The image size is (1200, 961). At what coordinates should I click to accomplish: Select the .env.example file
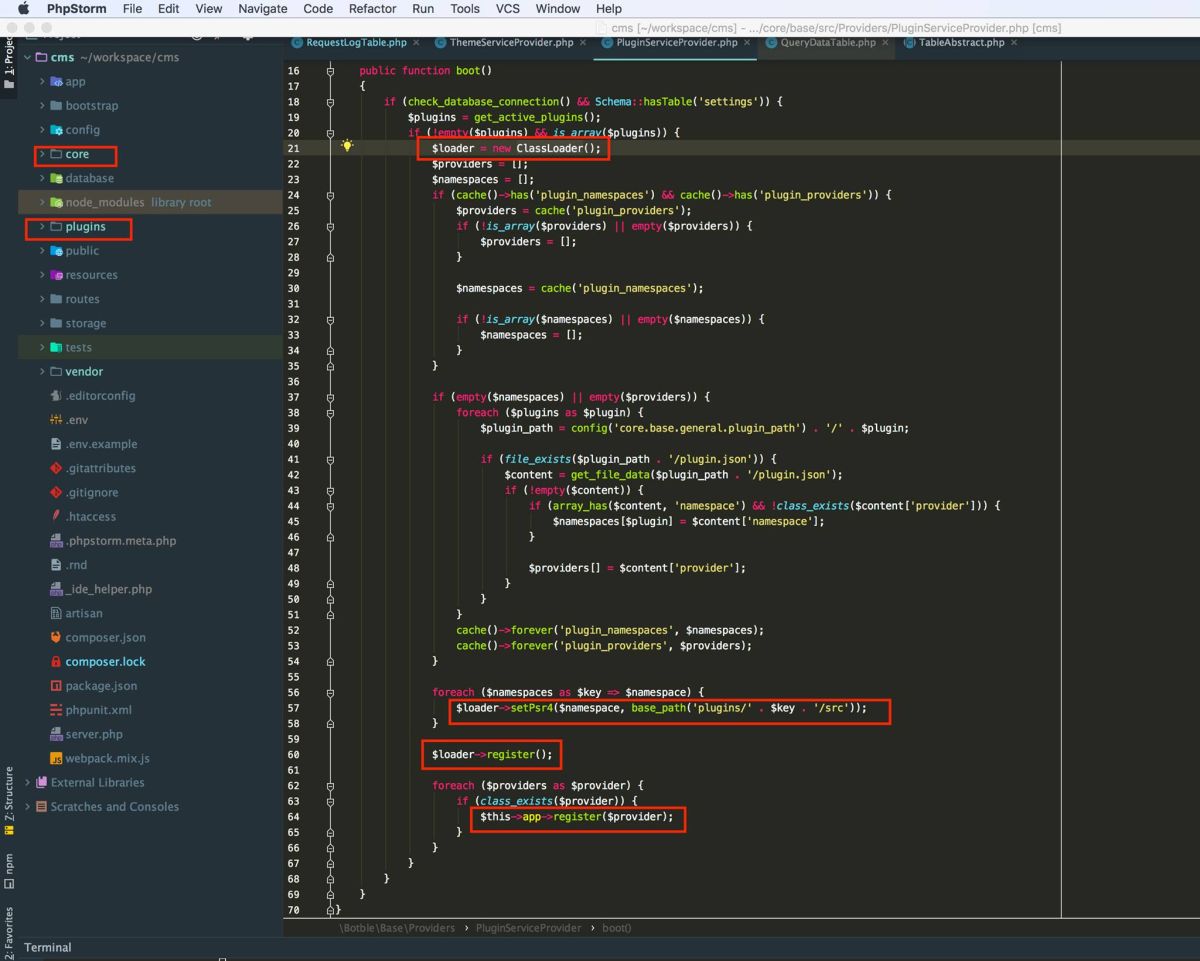coord(101,444)
